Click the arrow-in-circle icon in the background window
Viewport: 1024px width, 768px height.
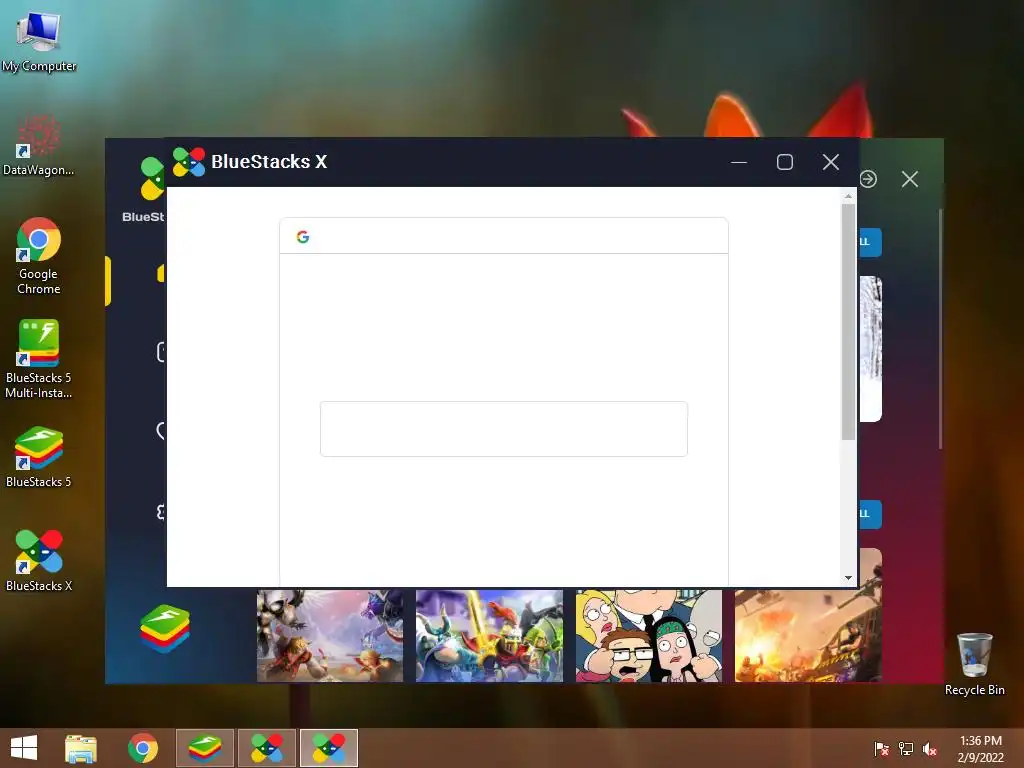[x=868, y=179]
